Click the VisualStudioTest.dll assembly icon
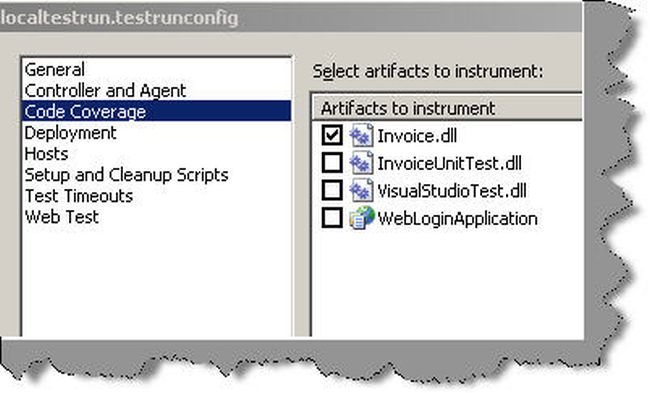 pos(361,190)
